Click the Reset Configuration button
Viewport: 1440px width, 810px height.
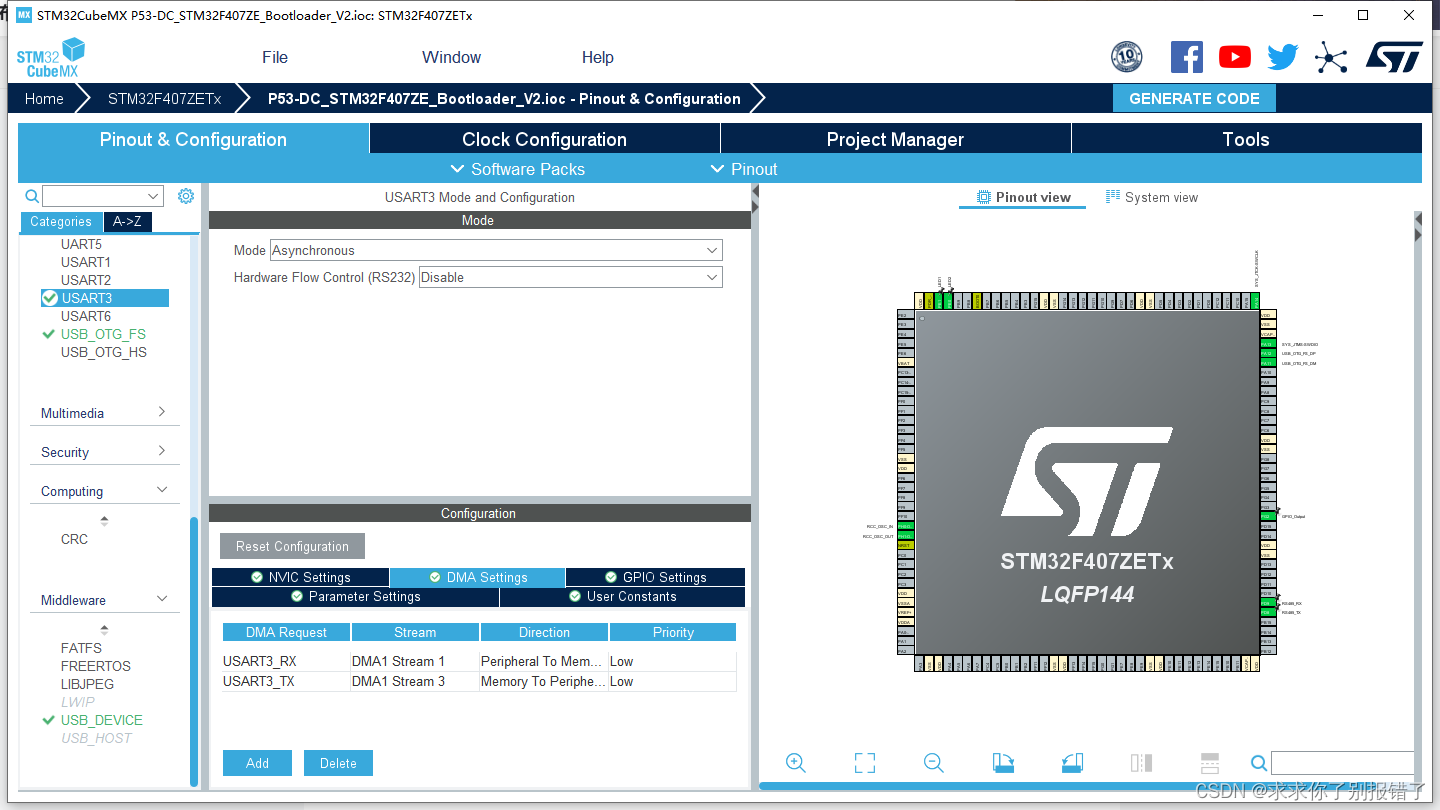(291, 546)
